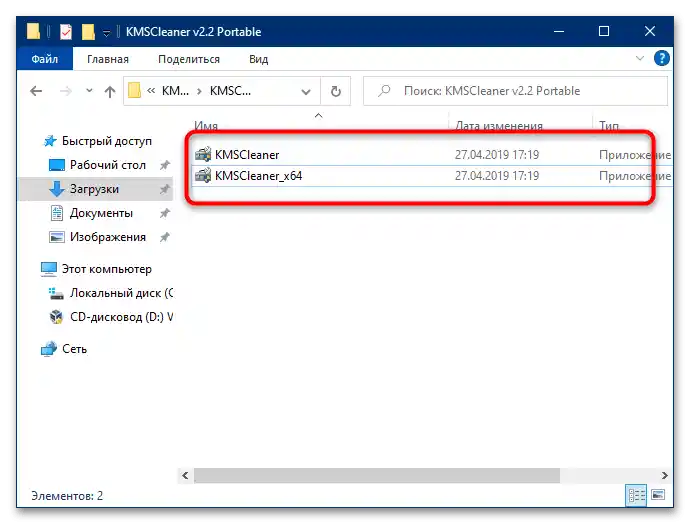Viewport: 690px width, 524px height.
Task: Switch to the Главная ribbon tab
Action: 108,59
